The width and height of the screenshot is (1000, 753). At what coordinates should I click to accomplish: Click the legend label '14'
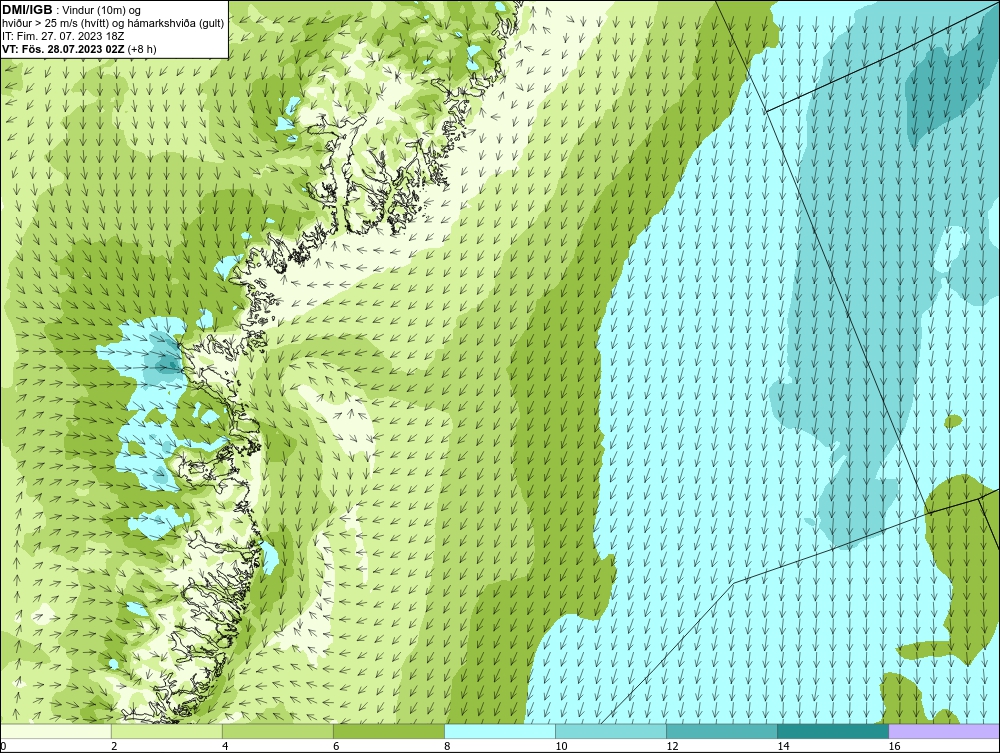[x=783, y=746]
